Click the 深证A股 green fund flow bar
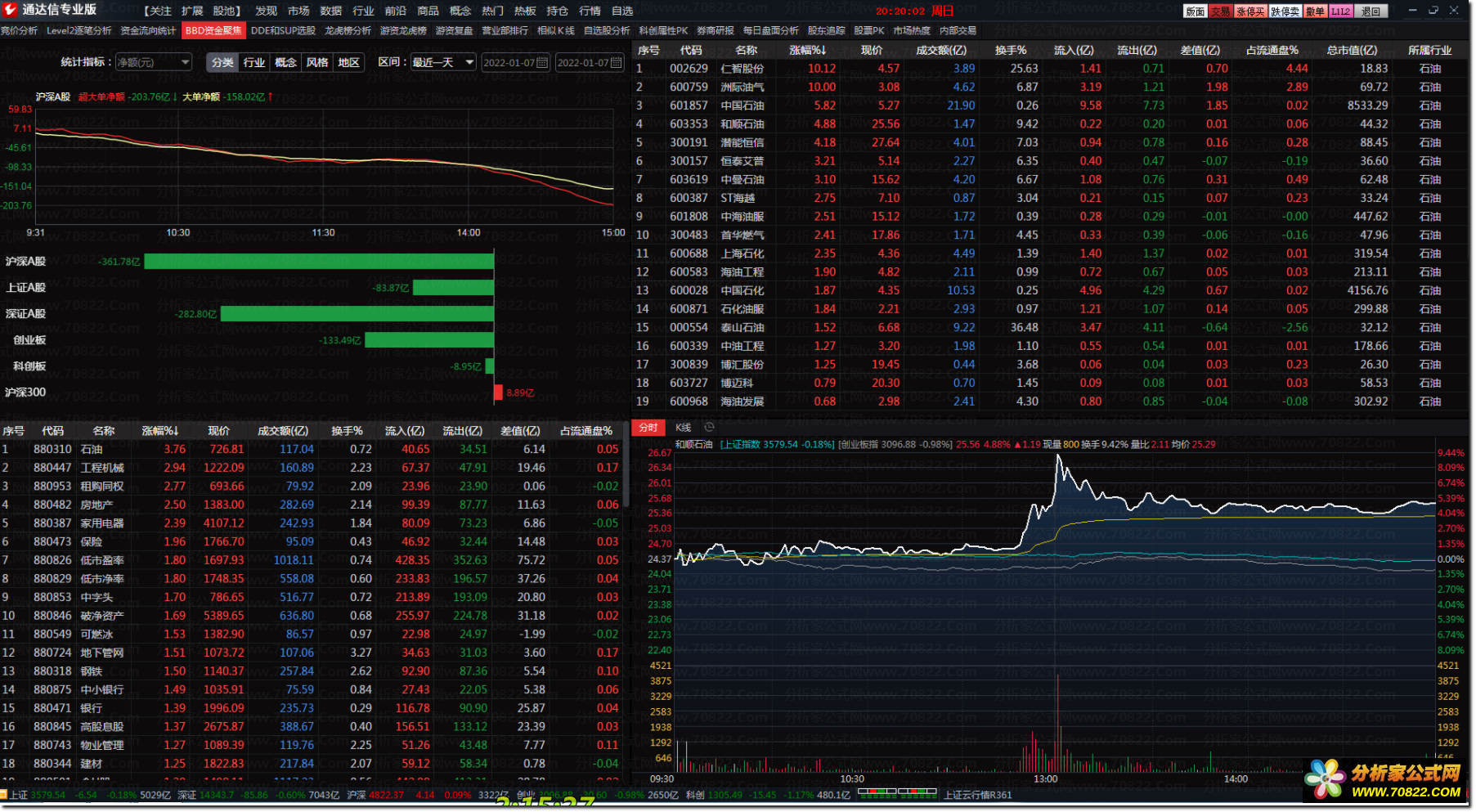Screen dimensions: 1476x812 (x=357, y=313)
